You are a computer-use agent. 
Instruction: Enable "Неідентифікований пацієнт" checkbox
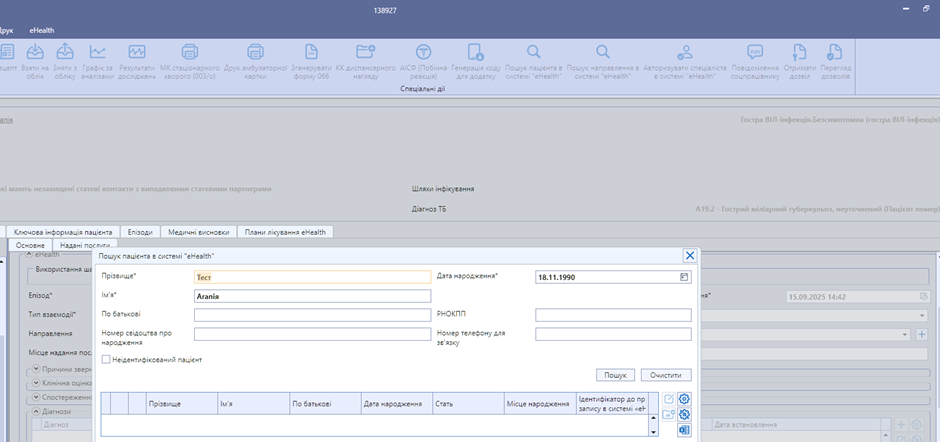[107, 357]
